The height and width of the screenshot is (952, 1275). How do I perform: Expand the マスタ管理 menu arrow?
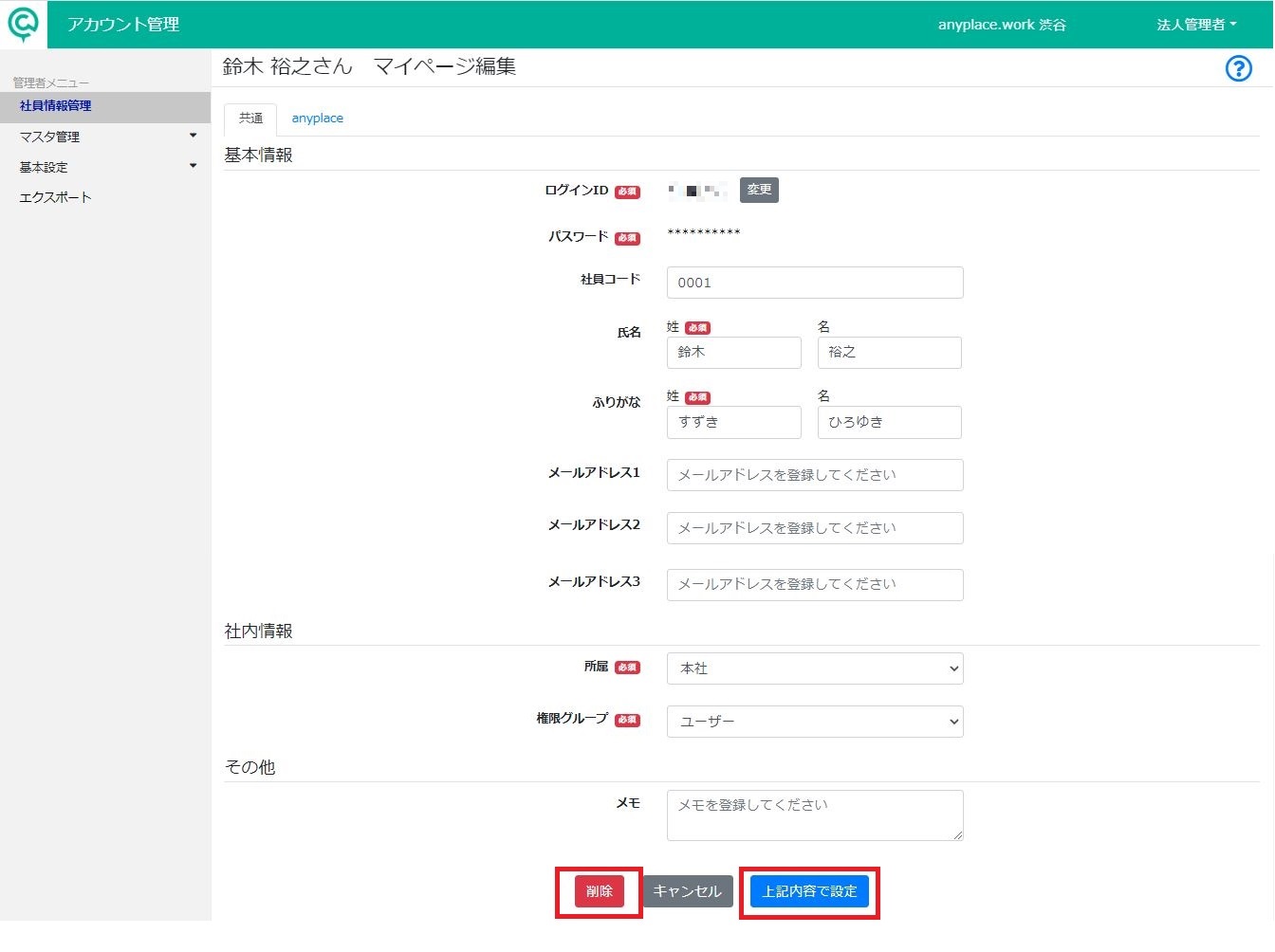point(193,136)
